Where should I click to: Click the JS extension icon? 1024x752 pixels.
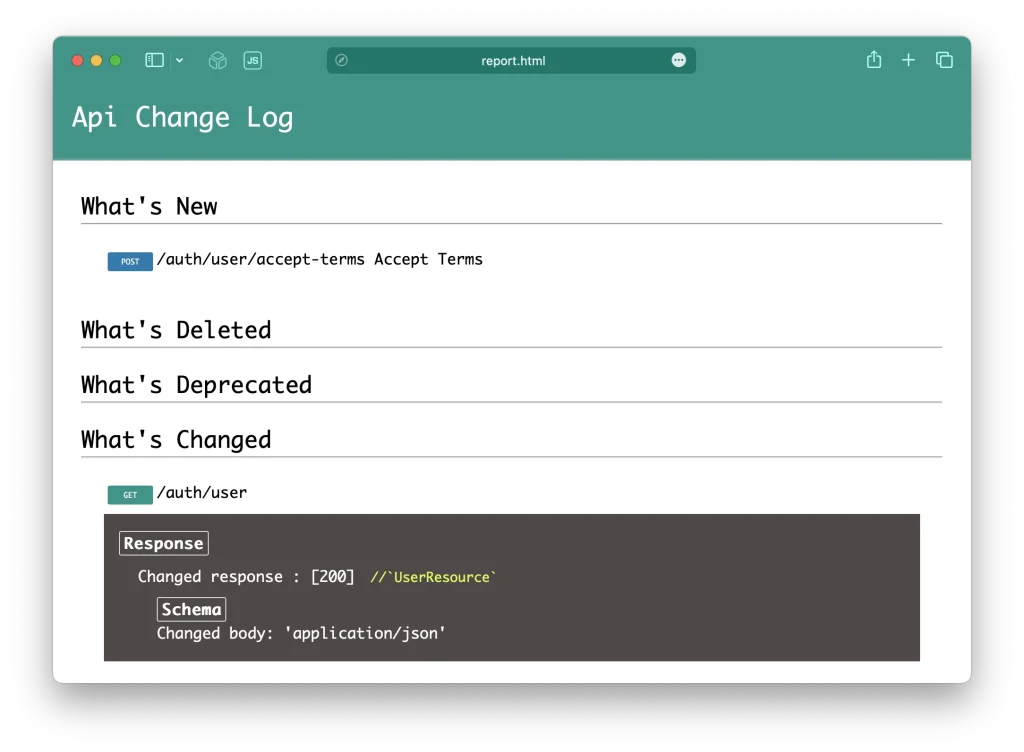252,60
